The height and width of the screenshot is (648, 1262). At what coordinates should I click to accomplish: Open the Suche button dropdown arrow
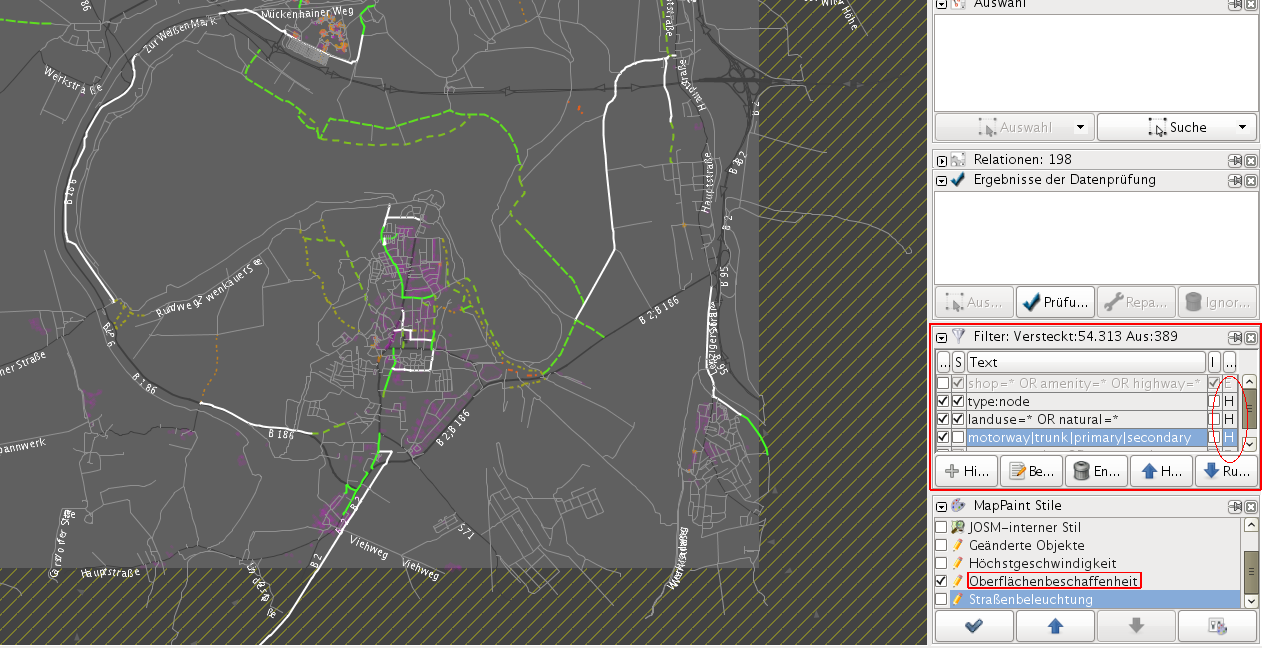coord(1243,128)
